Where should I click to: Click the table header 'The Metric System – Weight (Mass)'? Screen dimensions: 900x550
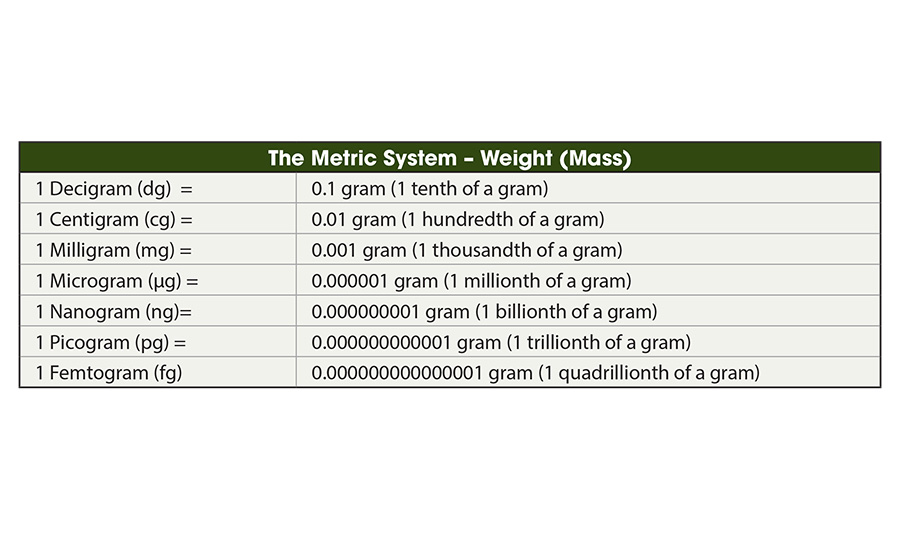tap(449, 158)
